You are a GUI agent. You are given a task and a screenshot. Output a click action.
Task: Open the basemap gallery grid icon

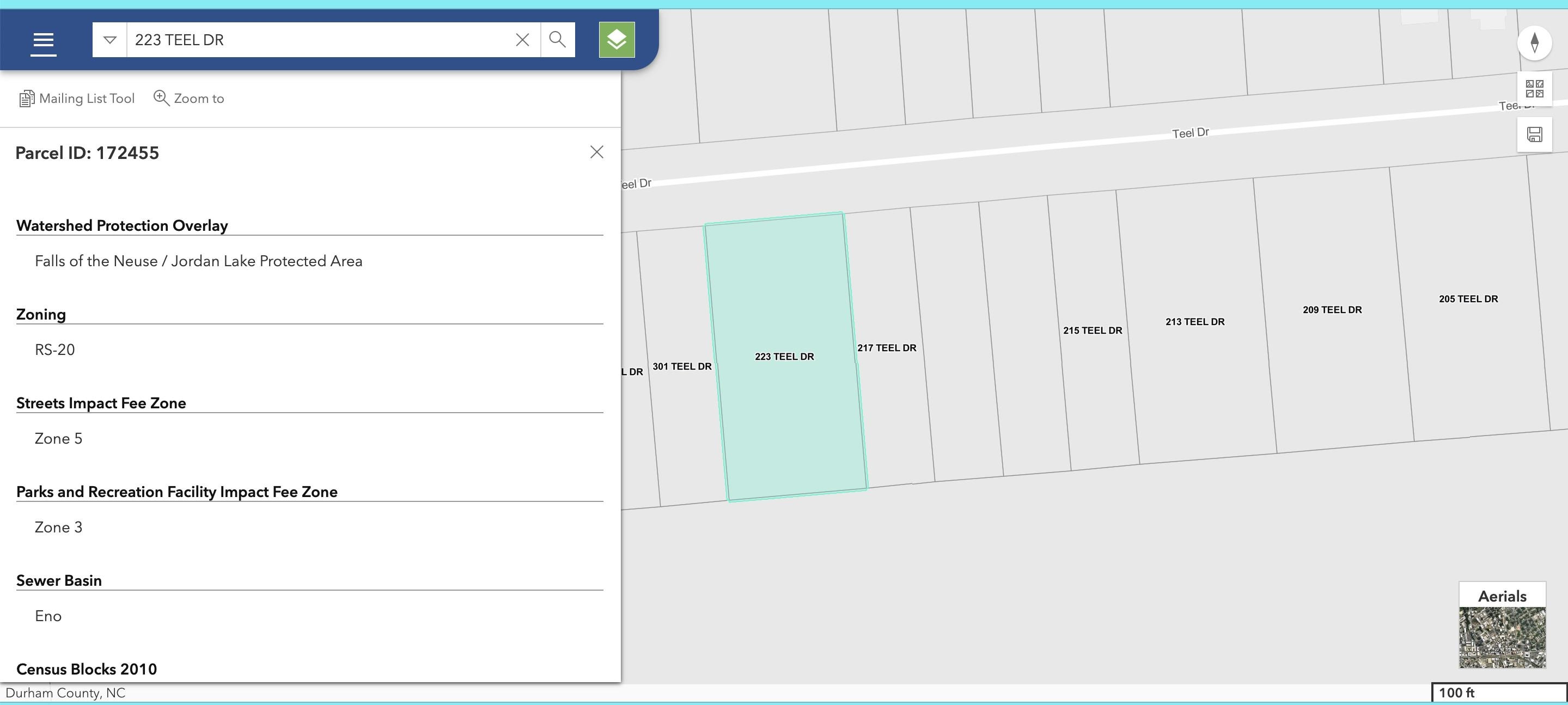point(1534,89)
